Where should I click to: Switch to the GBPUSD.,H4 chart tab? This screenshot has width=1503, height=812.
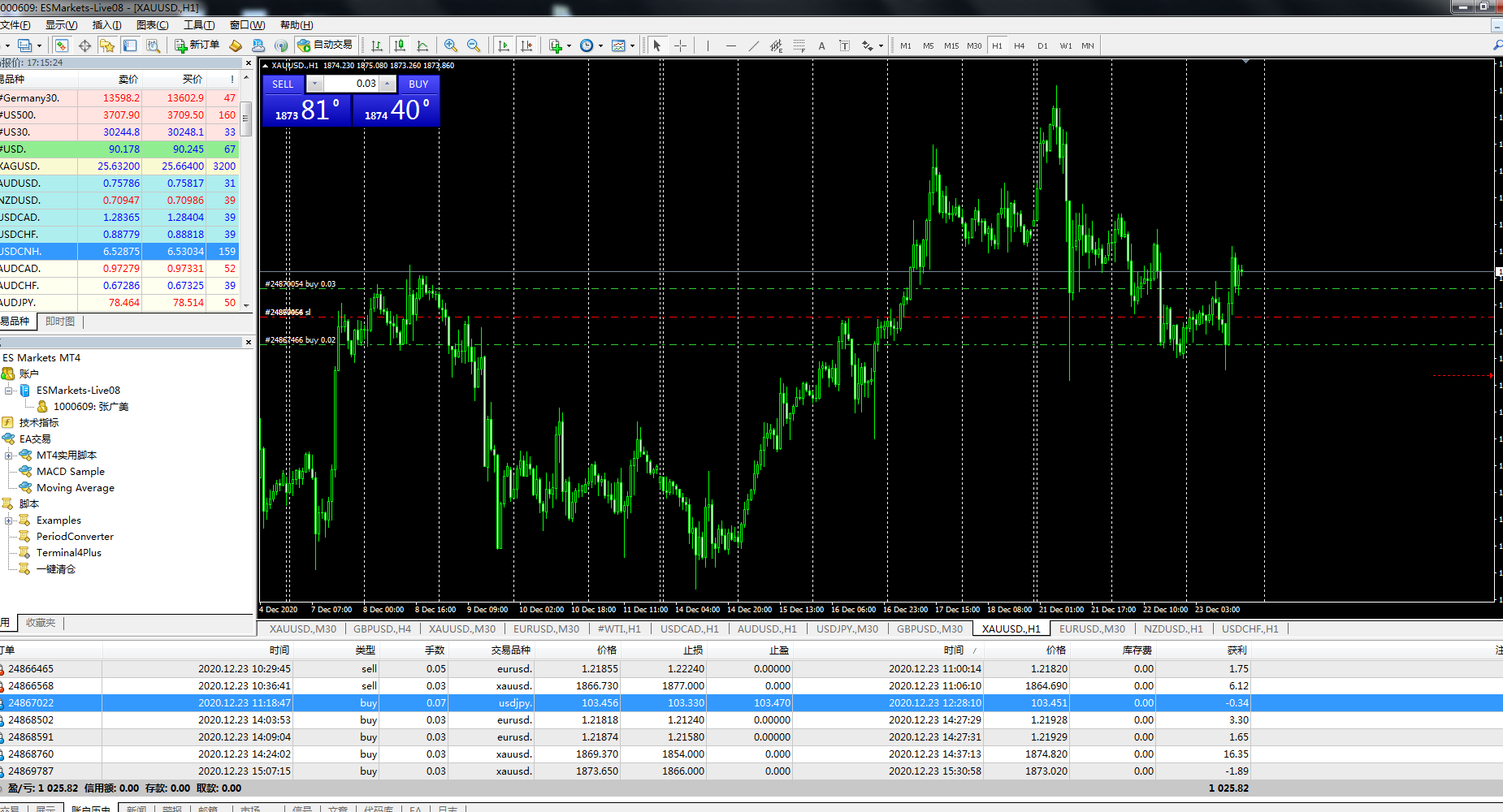pos(382,628)
